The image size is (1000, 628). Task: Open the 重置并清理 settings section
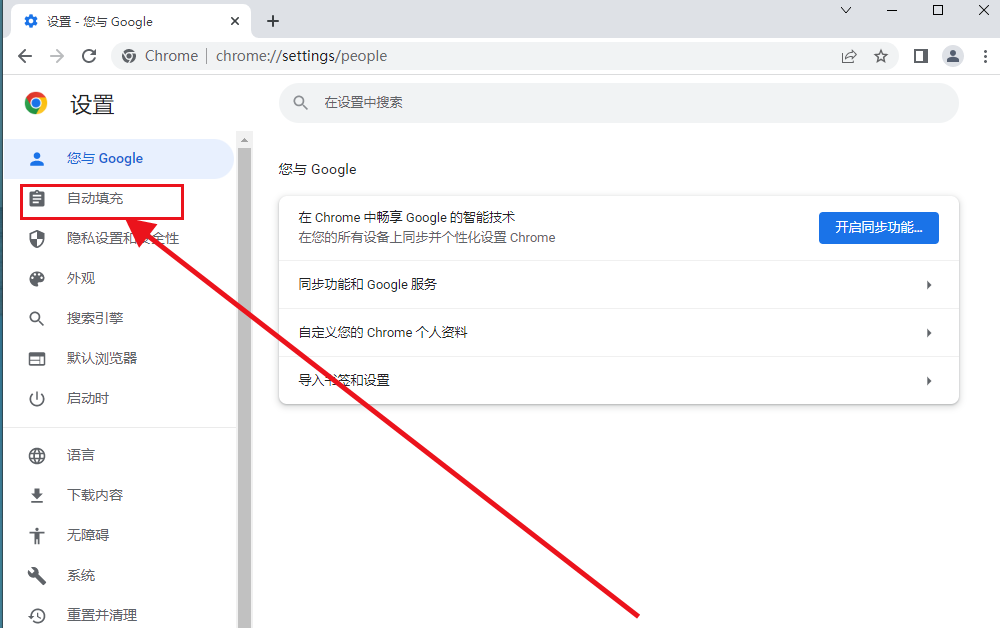click(119, 615)
